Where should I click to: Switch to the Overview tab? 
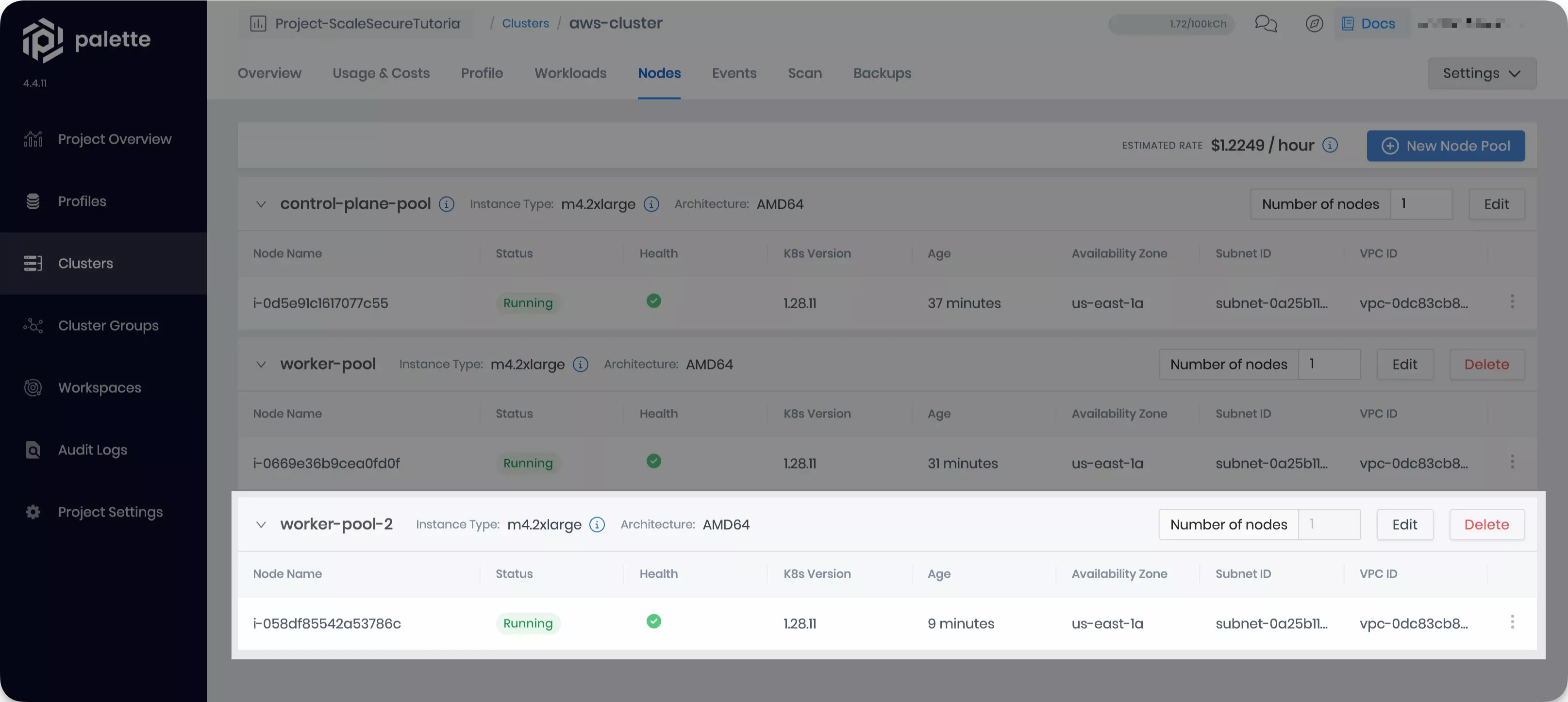point(269,73)
